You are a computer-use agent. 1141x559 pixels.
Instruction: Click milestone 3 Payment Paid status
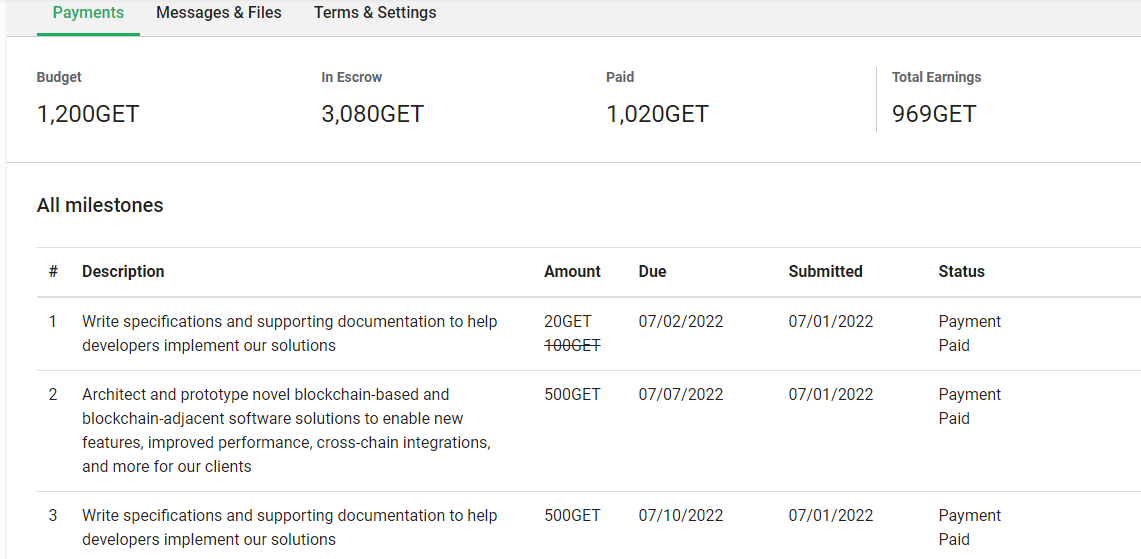tap(969, 527)
